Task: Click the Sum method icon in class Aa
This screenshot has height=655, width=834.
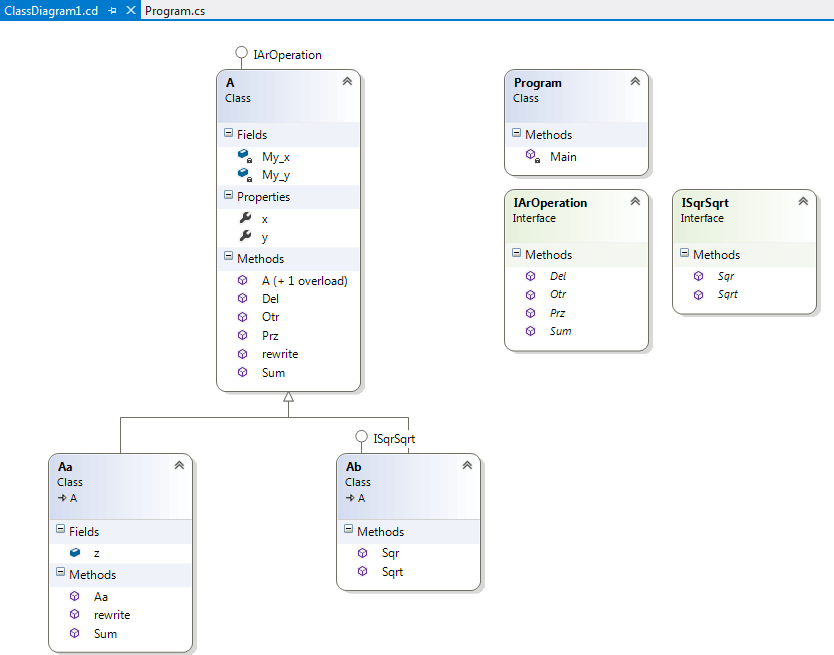Action: click(74, 633)
